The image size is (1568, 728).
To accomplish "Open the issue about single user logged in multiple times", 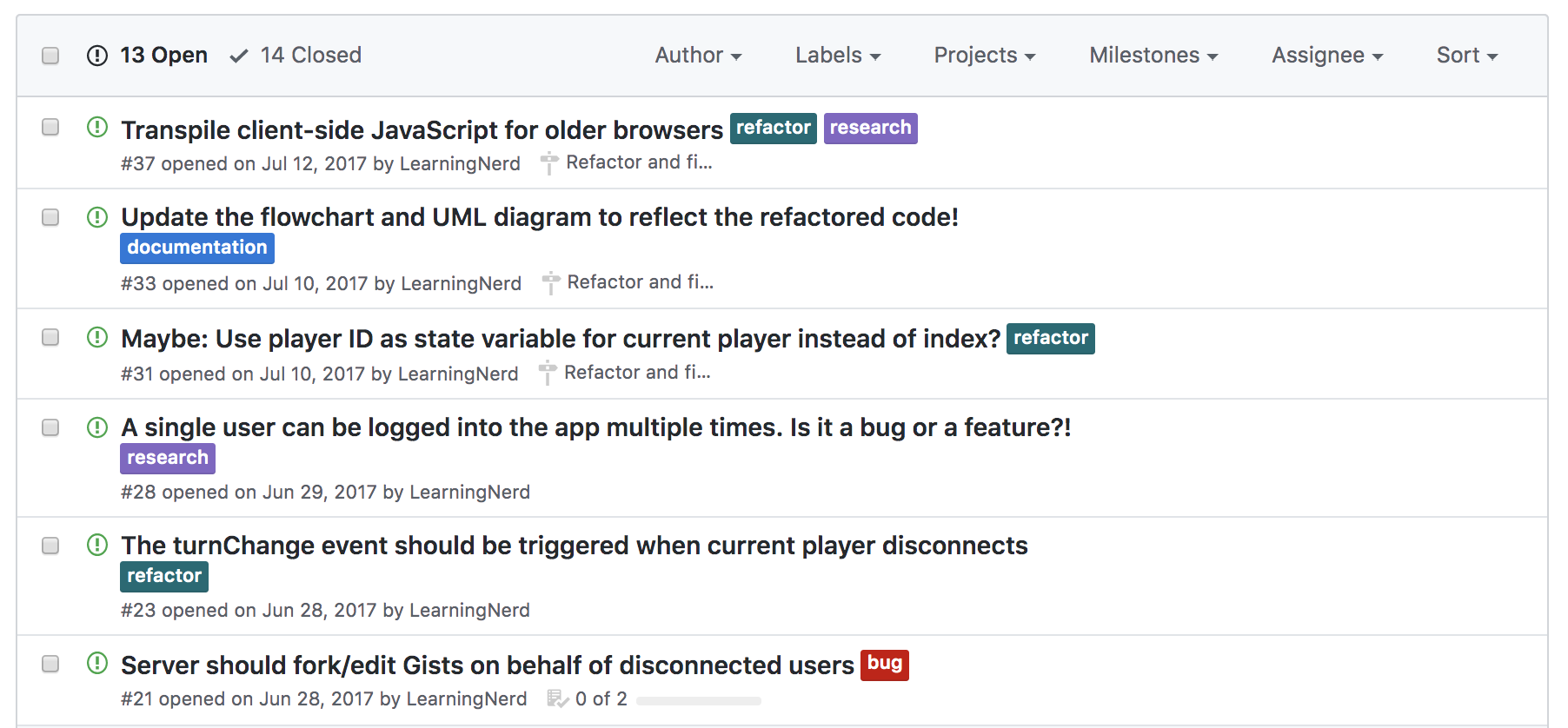I will point(595,427).
